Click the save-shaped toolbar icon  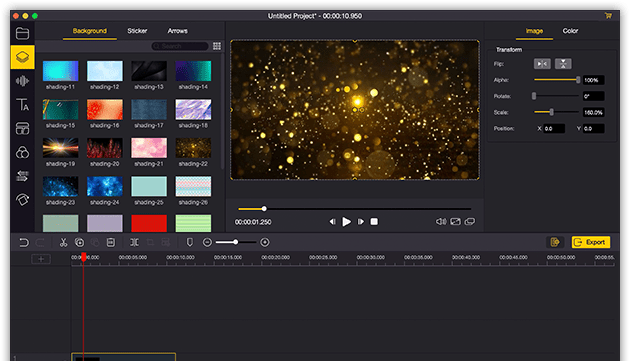point(111,242)
